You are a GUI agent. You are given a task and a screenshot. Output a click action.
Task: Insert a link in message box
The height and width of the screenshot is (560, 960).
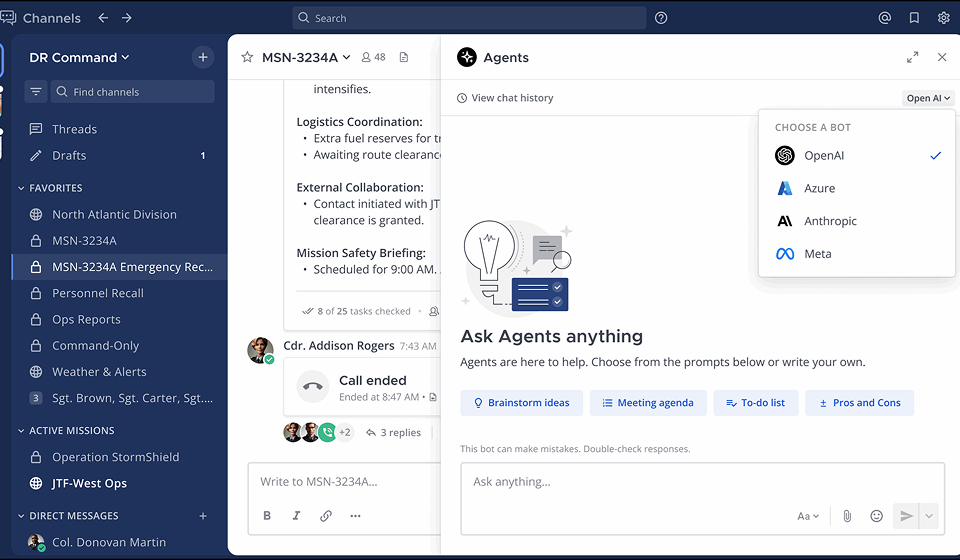click(326, 516)
